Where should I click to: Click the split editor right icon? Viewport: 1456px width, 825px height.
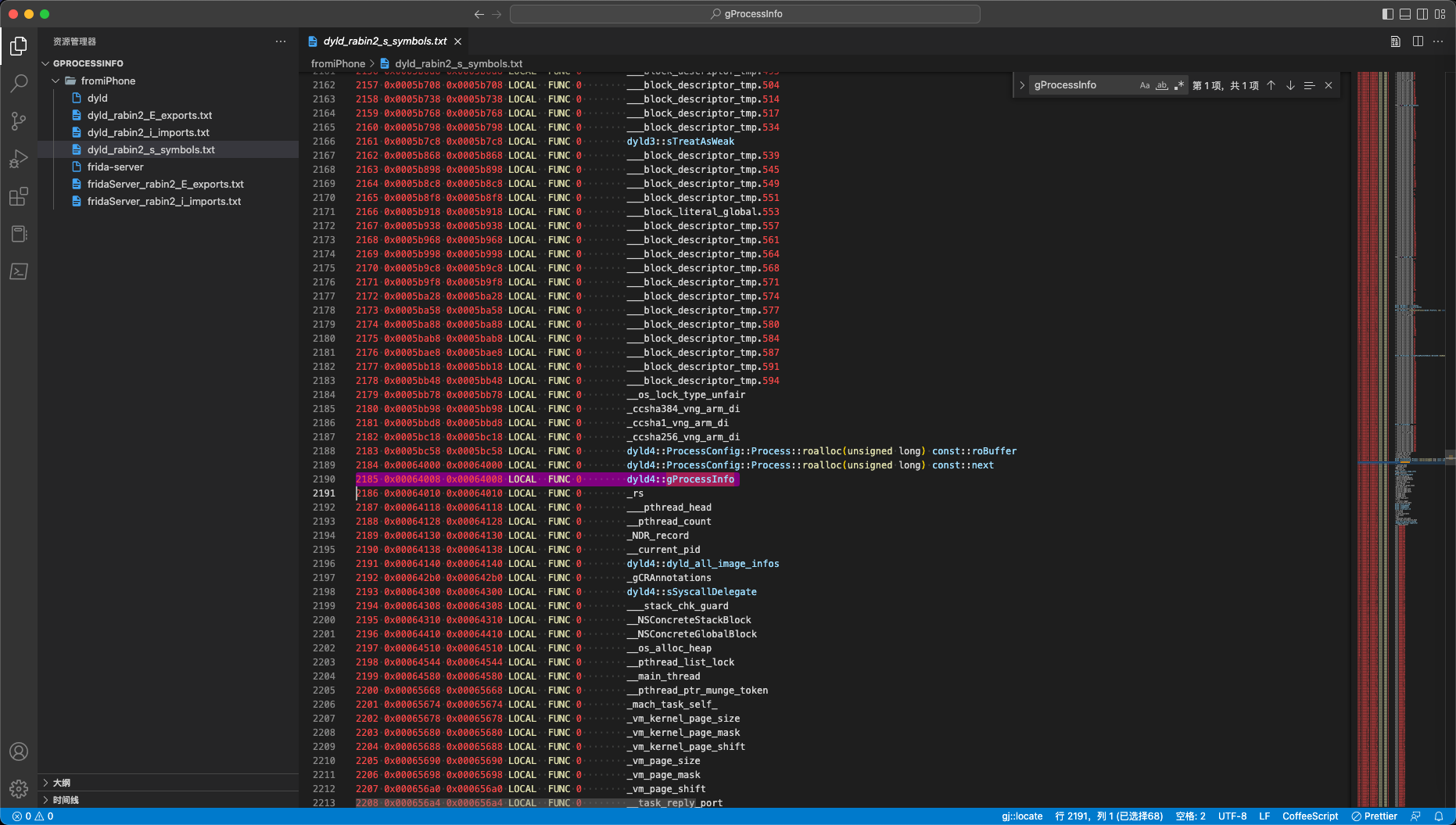1418,41
